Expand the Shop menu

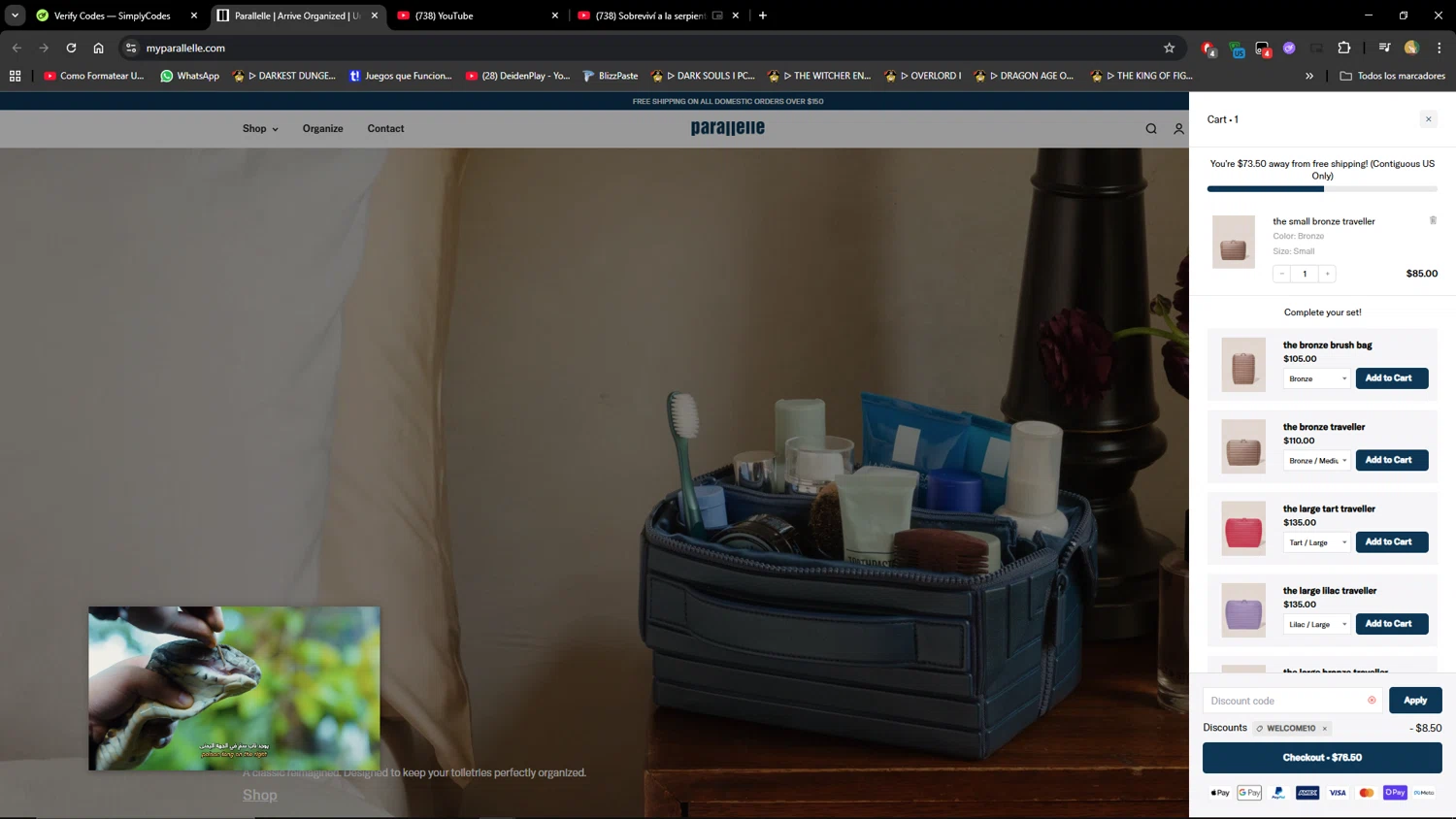pyautogui.click(x=260, y=128)
